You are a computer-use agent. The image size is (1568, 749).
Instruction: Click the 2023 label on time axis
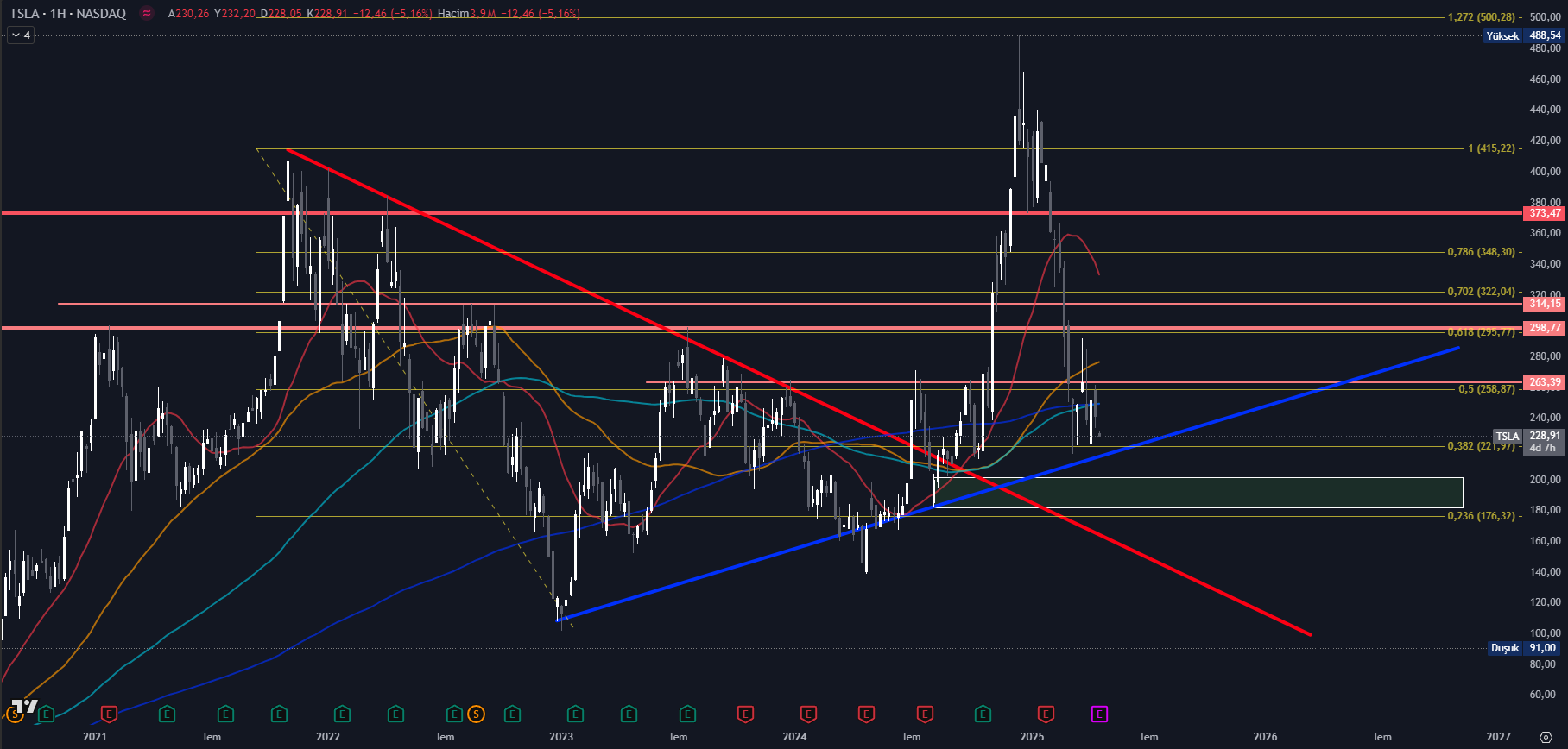561,736
